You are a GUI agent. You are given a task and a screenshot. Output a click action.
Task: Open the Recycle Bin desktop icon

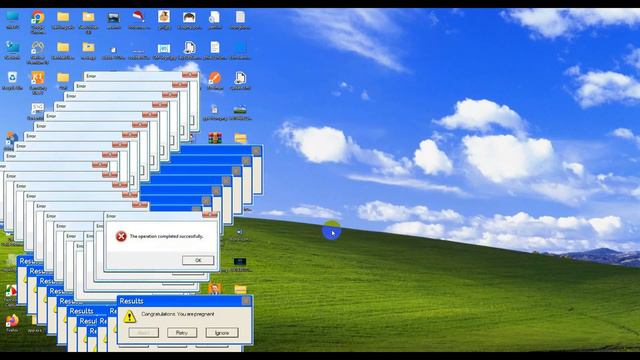pyautogui.click(x=12, y=78)
